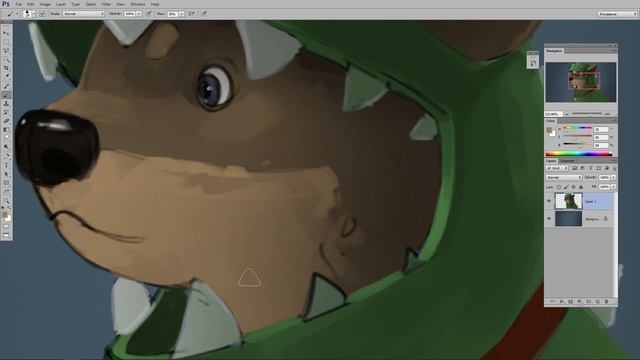
Task: Select the Rectangular Marquee tool
Action: 6,42
